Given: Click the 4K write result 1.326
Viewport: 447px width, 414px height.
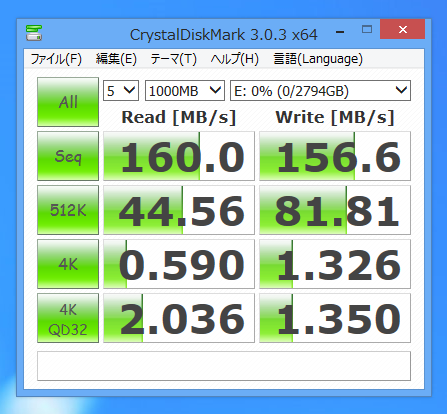Looking at the screenshot, I should (x=335, y=264).
